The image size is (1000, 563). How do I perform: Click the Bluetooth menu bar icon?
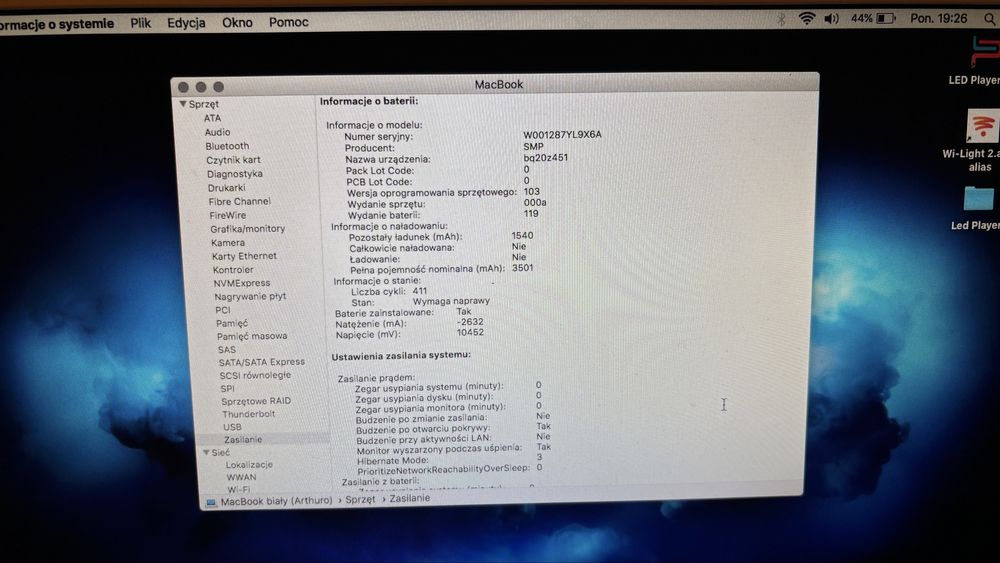tap(781, 19)
